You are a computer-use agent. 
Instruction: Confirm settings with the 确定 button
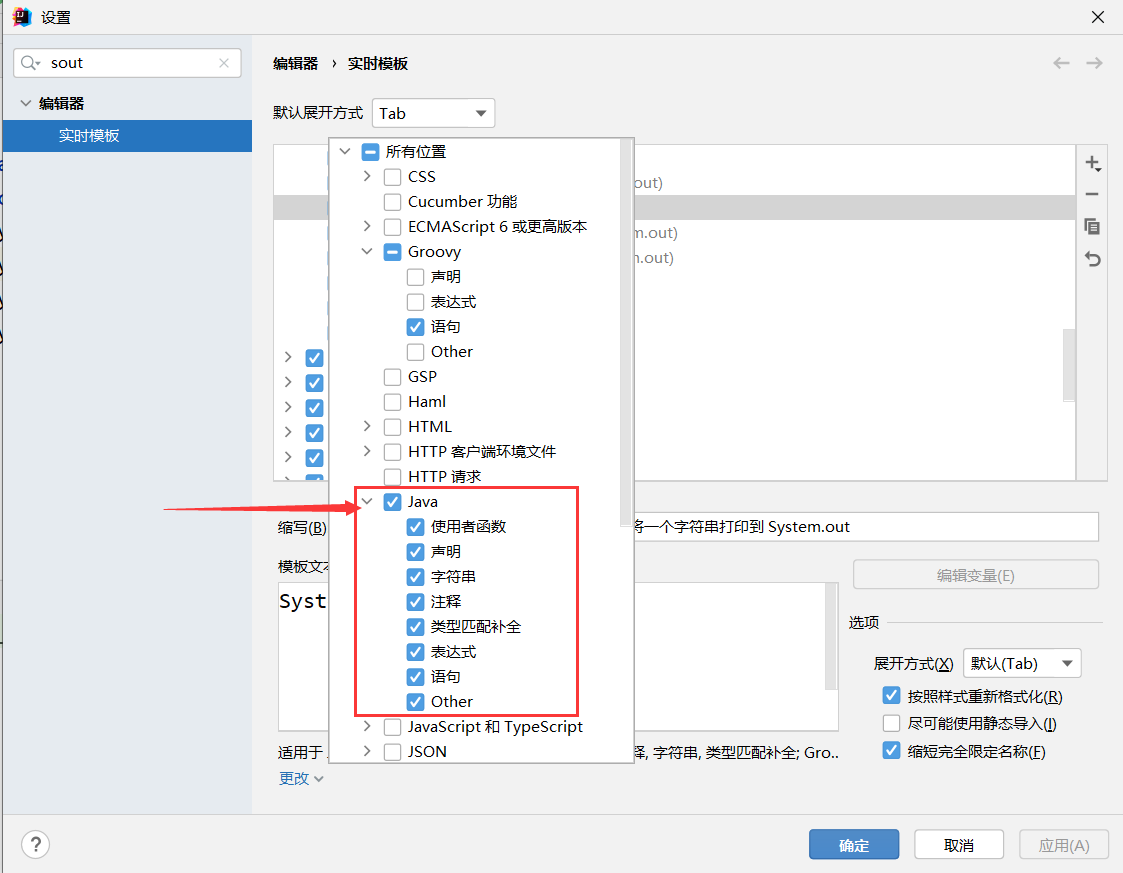(854, 844)
